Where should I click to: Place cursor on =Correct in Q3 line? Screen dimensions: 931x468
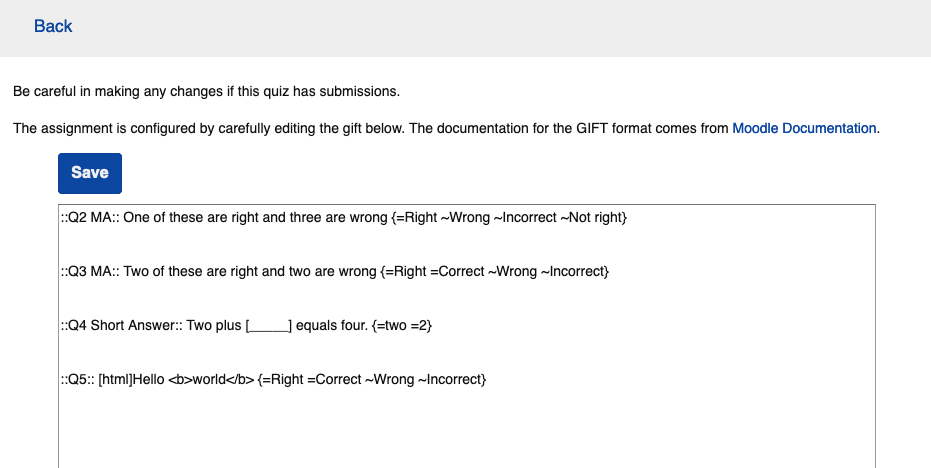point(459,272)
